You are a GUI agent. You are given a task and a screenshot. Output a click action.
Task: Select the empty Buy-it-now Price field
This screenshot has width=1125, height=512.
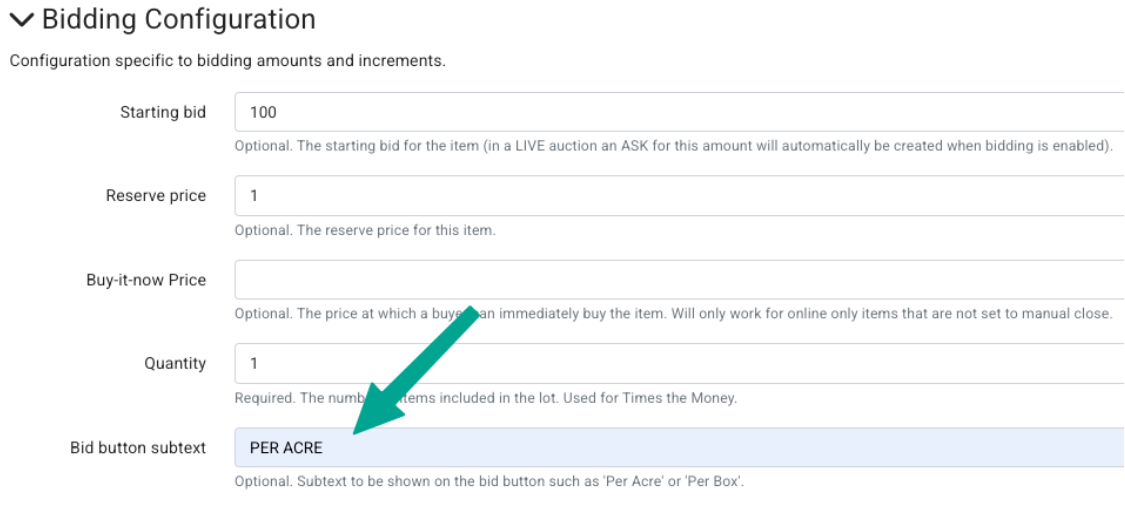coord(680,280)
